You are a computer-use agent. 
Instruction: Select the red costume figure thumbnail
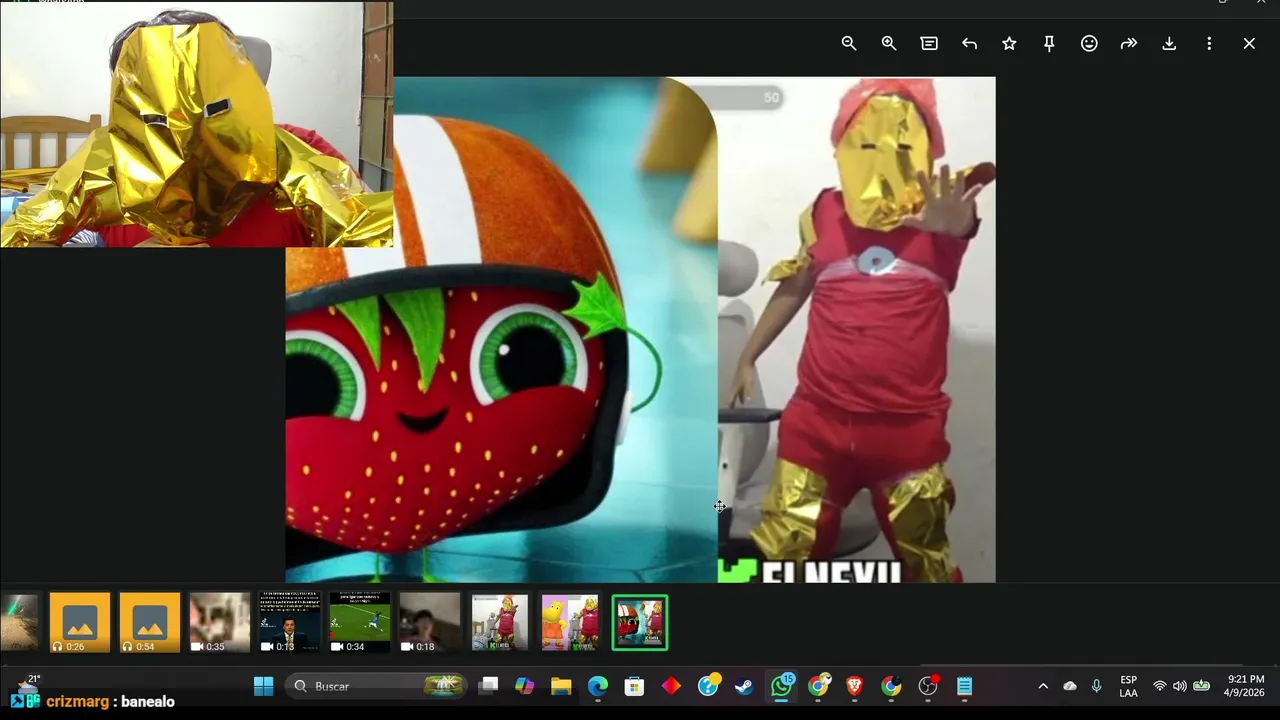coord(500,622)
